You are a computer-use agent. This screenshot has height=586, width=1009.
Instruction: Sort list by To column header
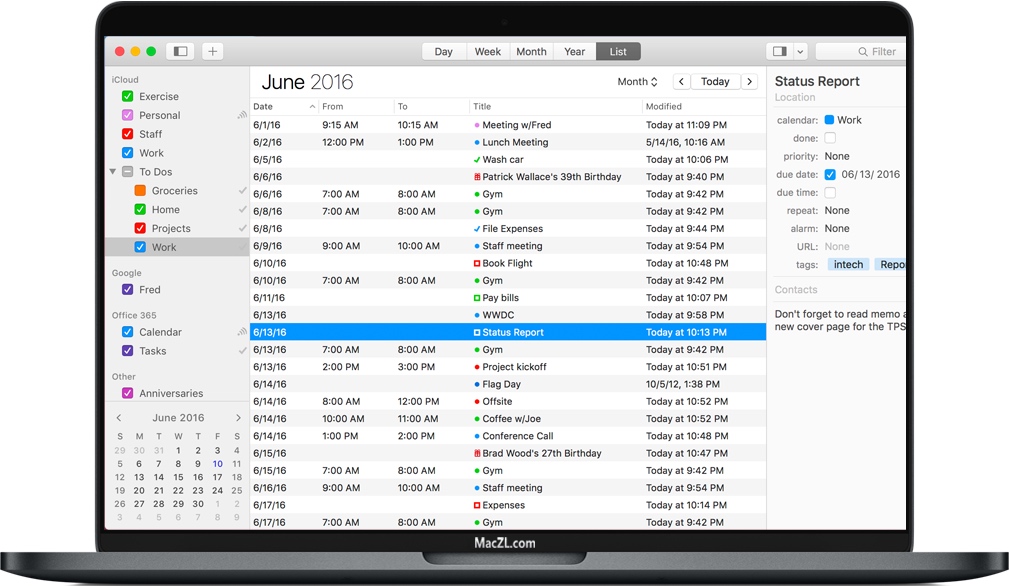(432, 106)
